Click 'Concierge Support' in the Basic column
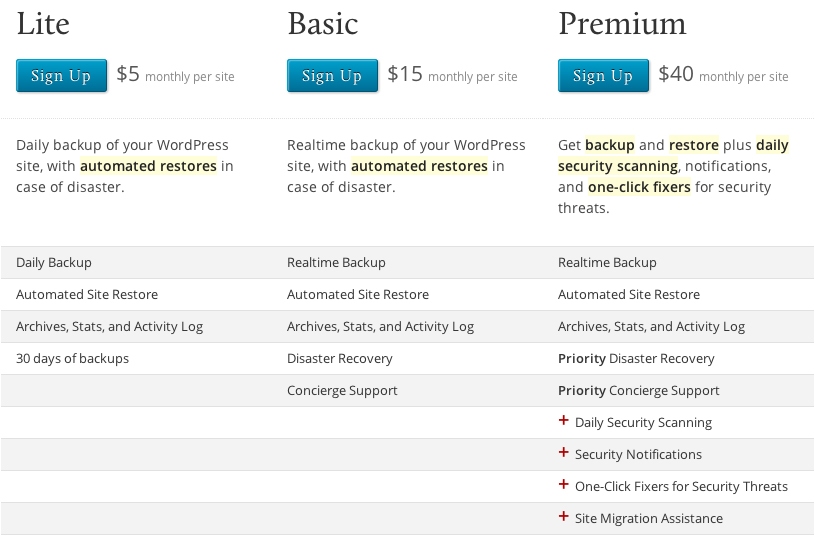 pyautogui.click(x=342, y=390)
